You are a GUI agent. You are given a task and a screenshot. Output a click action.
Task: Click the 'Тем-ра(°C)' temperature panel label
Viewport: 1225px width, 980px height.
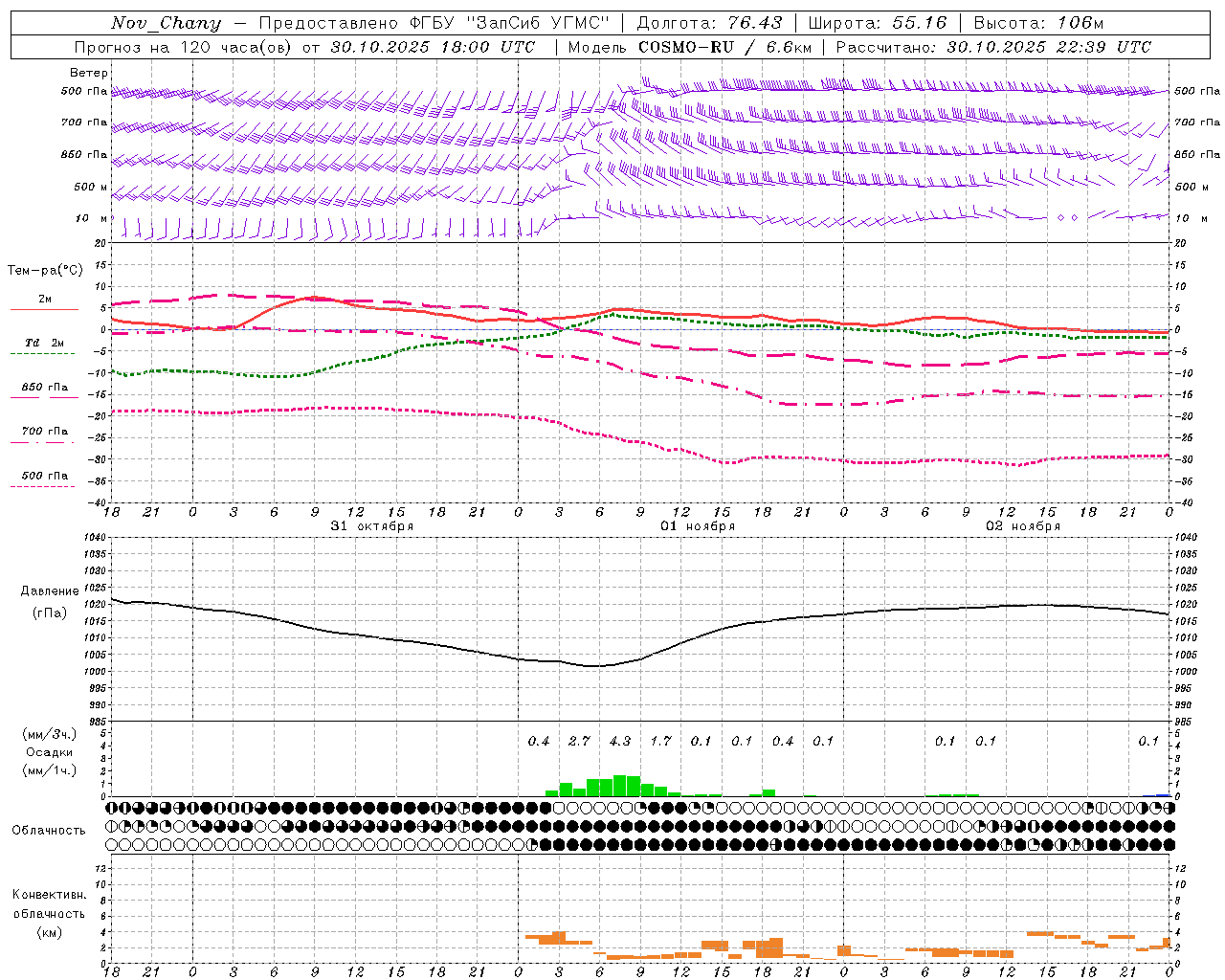point(45,270)
